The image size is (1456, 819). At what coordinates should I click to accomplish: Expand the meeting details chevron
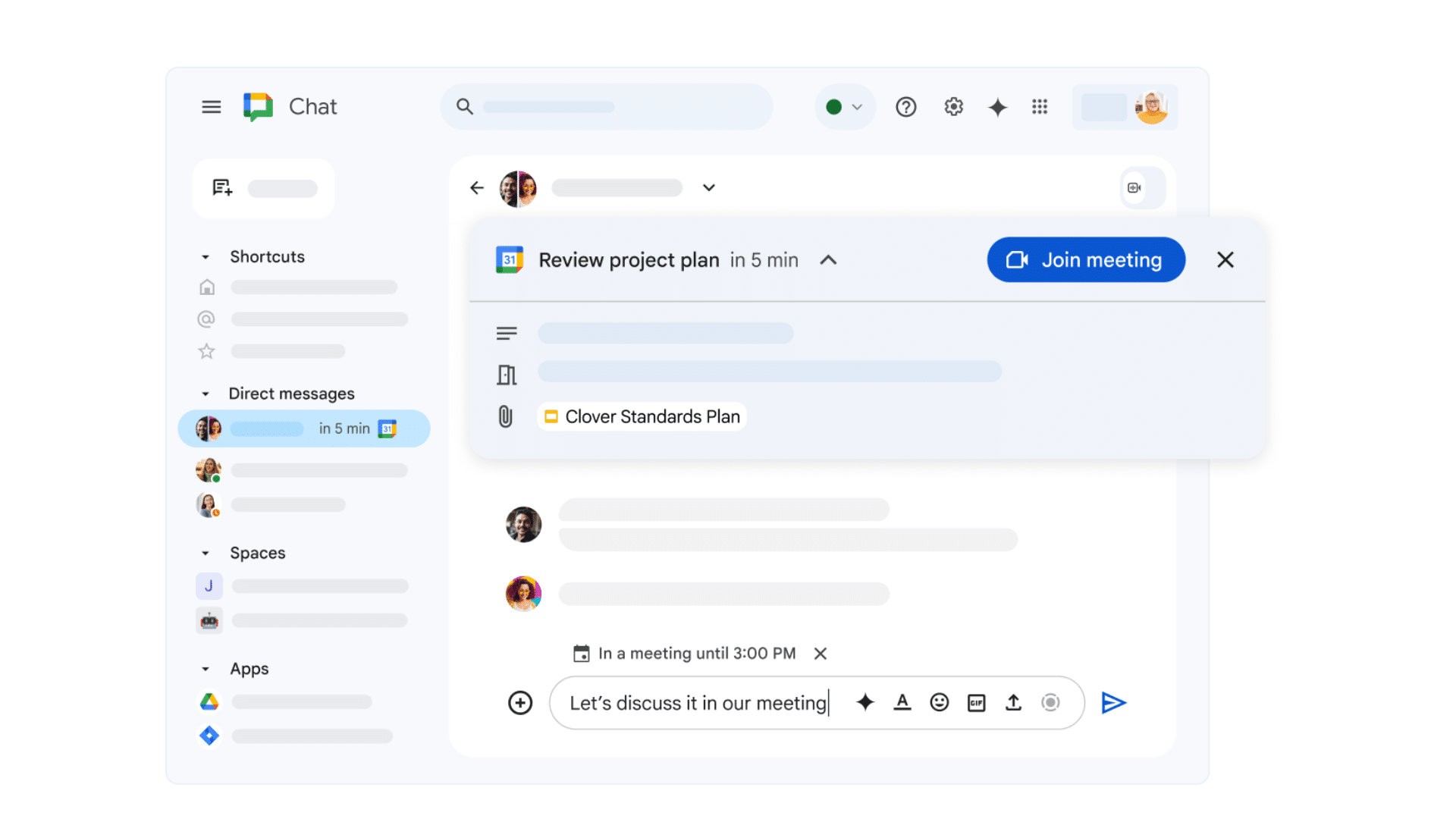tap(828, 259)
